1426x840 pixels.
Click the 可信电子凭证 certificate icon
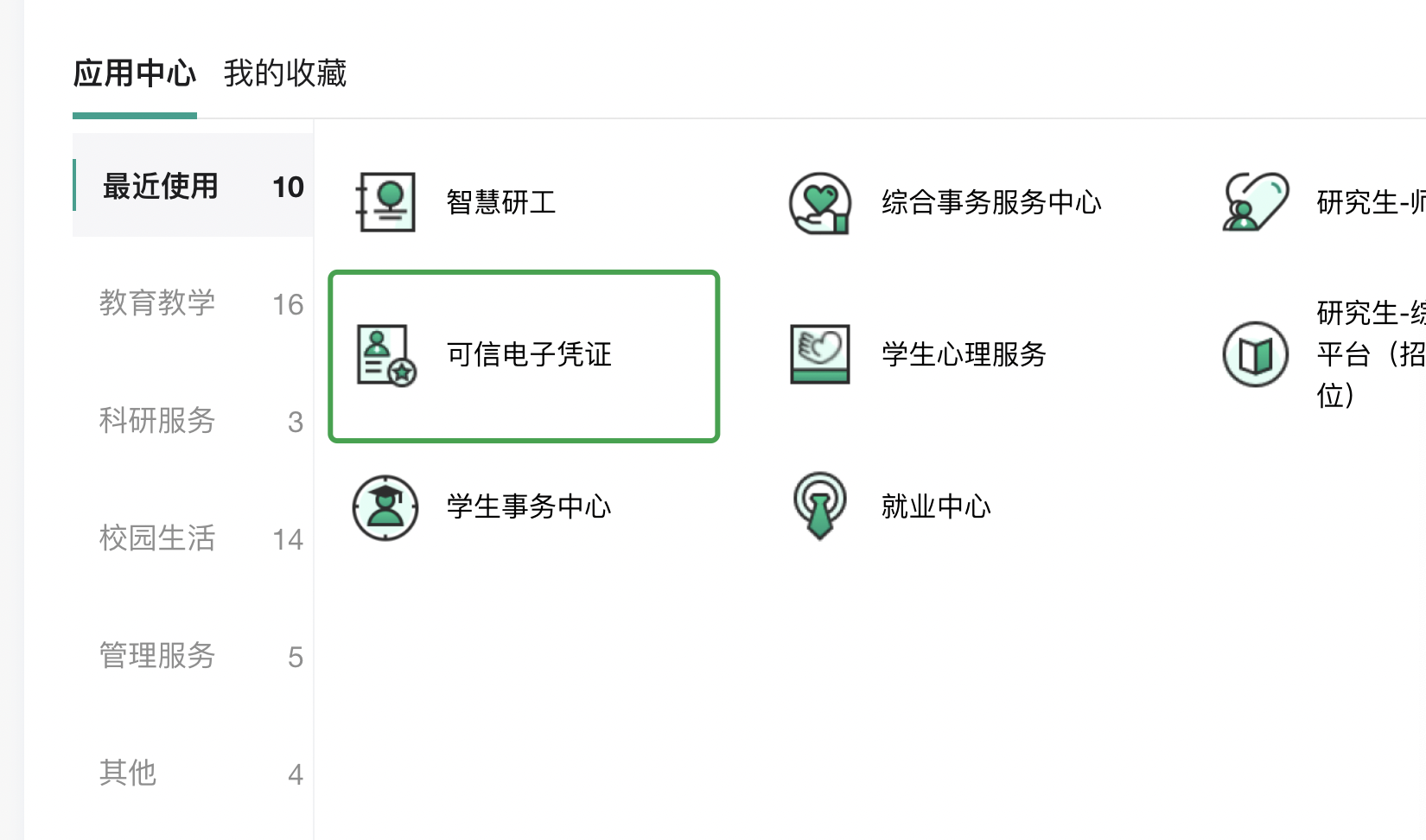pos(385,354)
